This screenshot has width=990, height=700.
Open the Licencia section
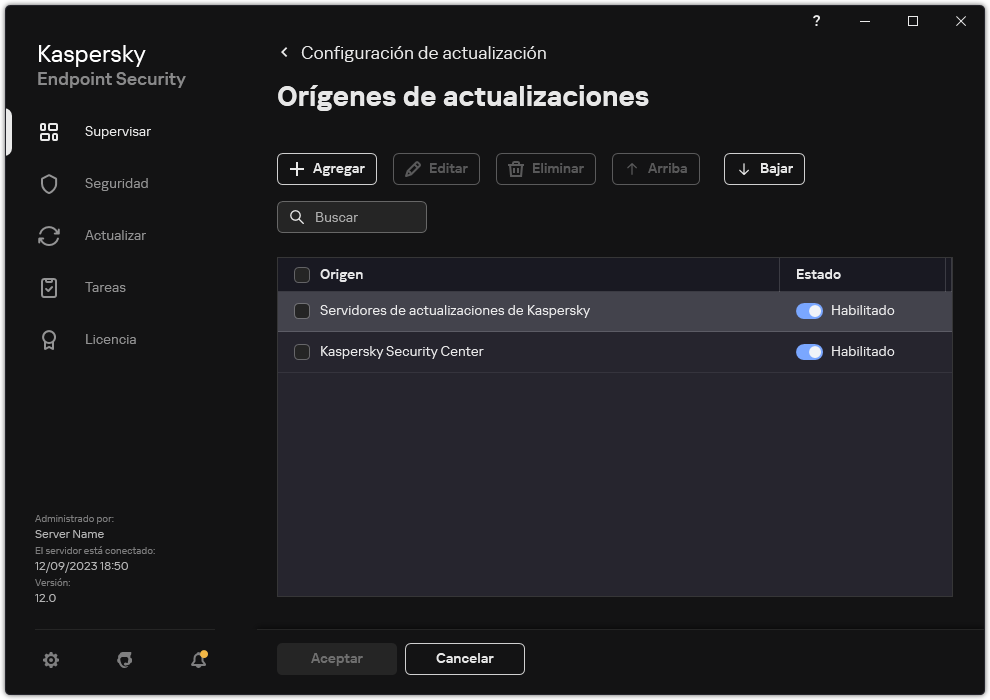[110, 339]
